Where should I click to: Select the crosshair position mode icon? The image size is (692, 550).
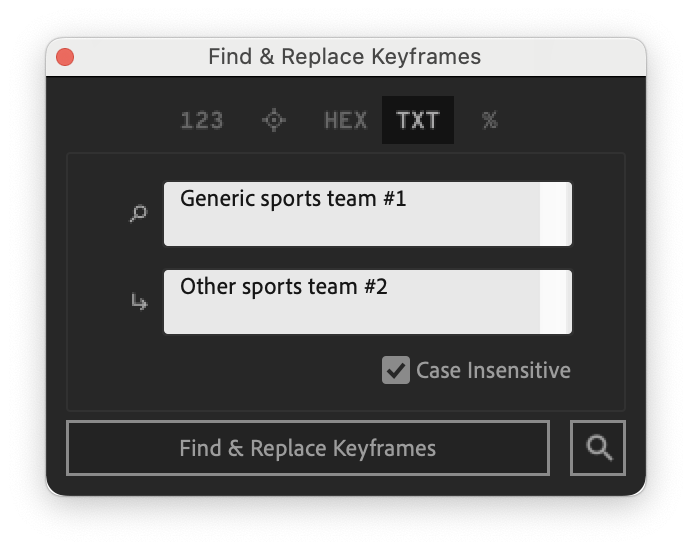click(x=274, y=120)
